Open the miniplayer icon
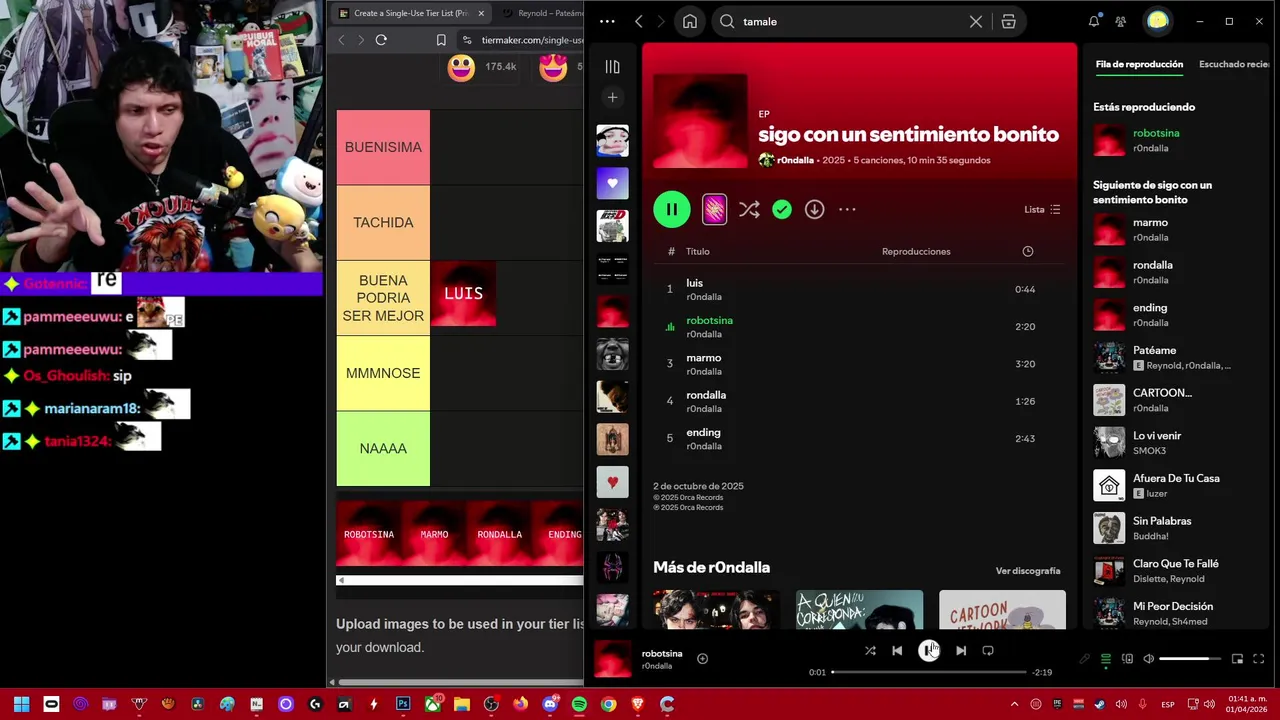The image size is (1280, 720). click(1237, 659)
